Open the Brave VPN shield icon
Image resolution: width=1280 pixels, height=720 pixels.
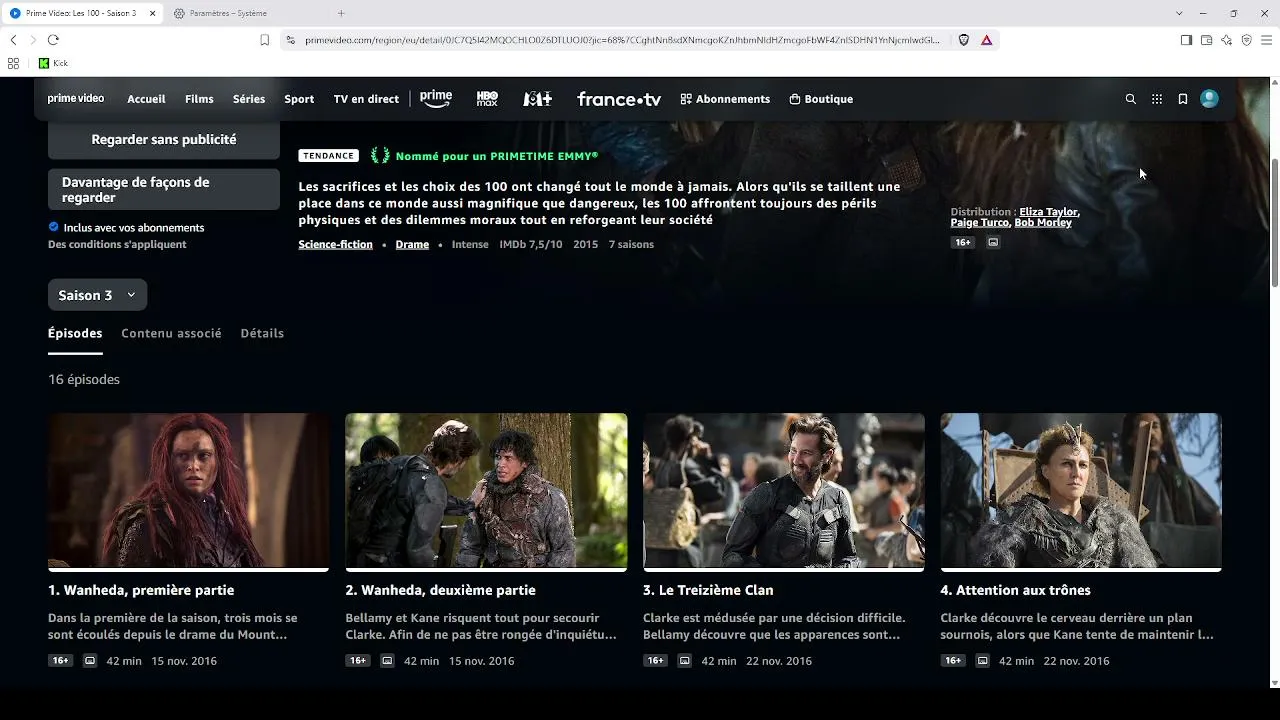click(x=1246, y=40)
